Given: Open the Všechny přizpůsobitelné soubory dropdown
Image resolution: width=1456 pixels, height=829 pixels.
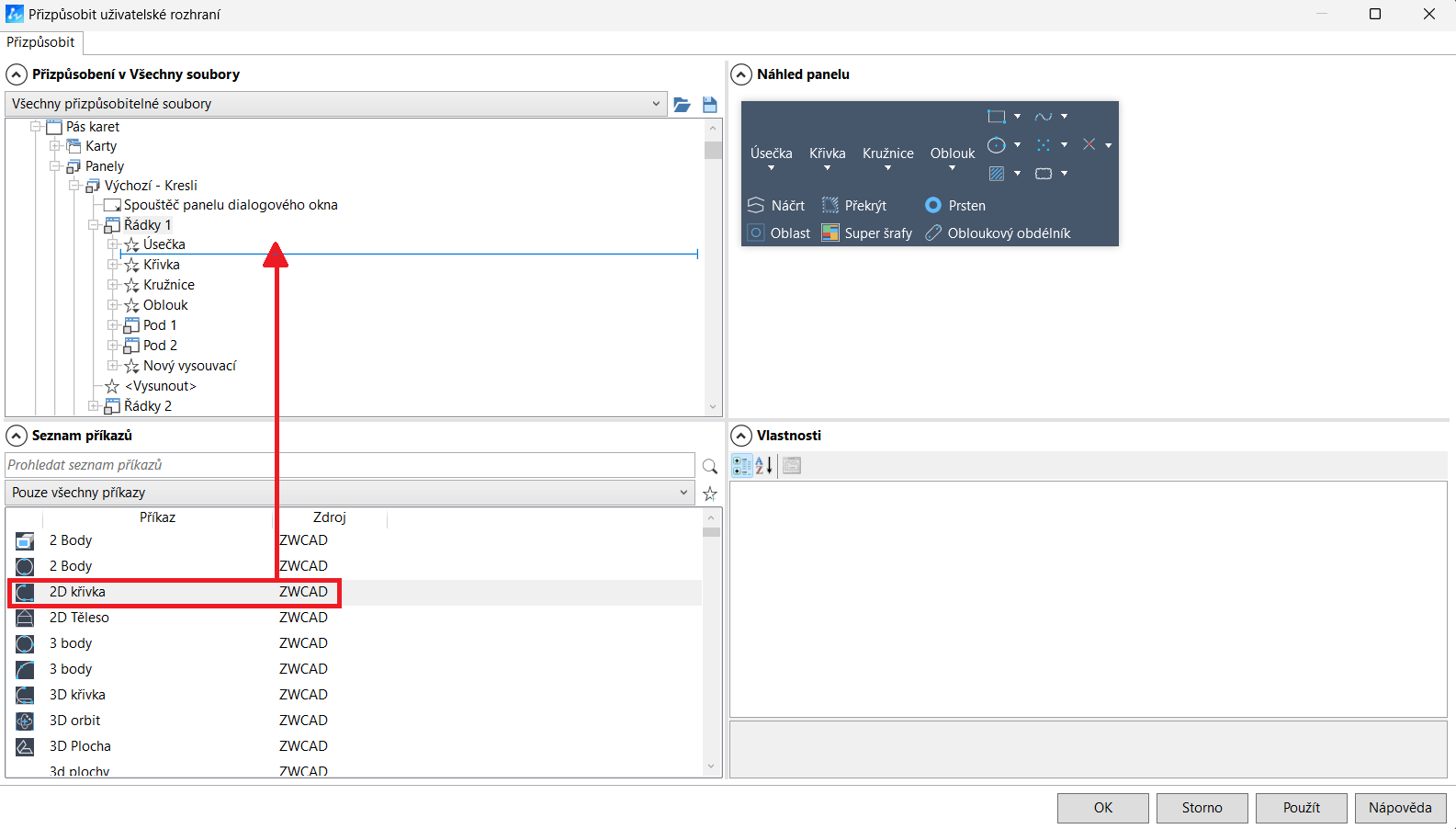Looking at the screenshot, I should pos(656,104).
